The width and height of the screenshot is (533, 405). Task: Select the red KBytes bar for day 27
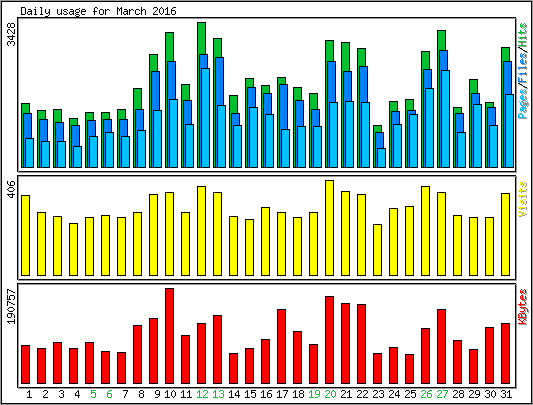point(442,347)
